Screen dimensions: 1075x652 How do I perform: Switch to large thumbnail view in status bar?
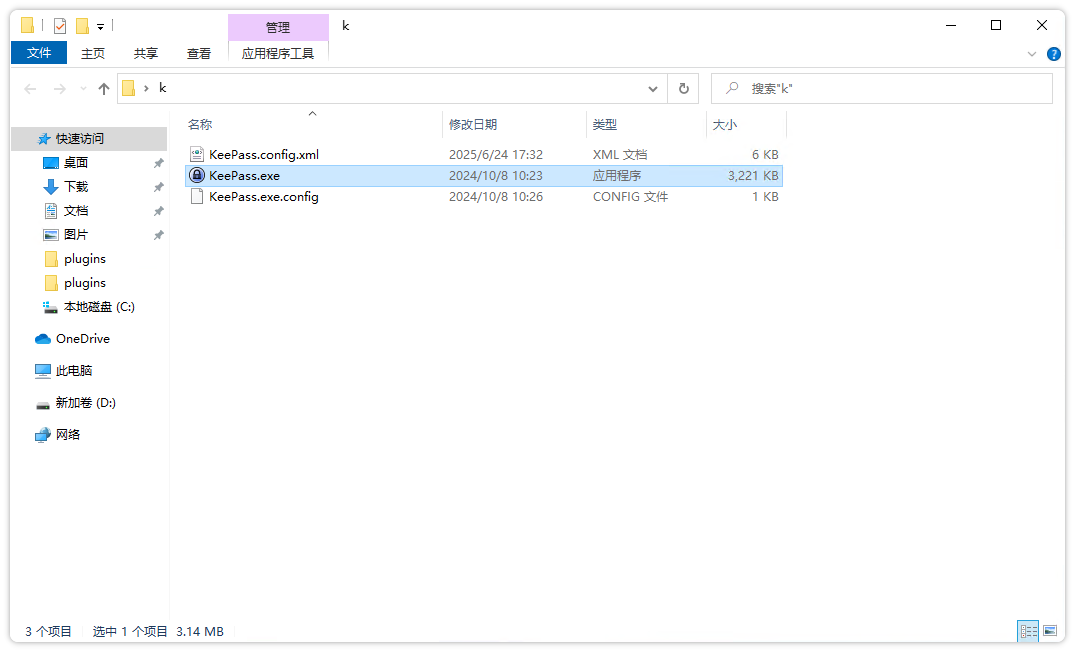click(x=1051, y=631)
